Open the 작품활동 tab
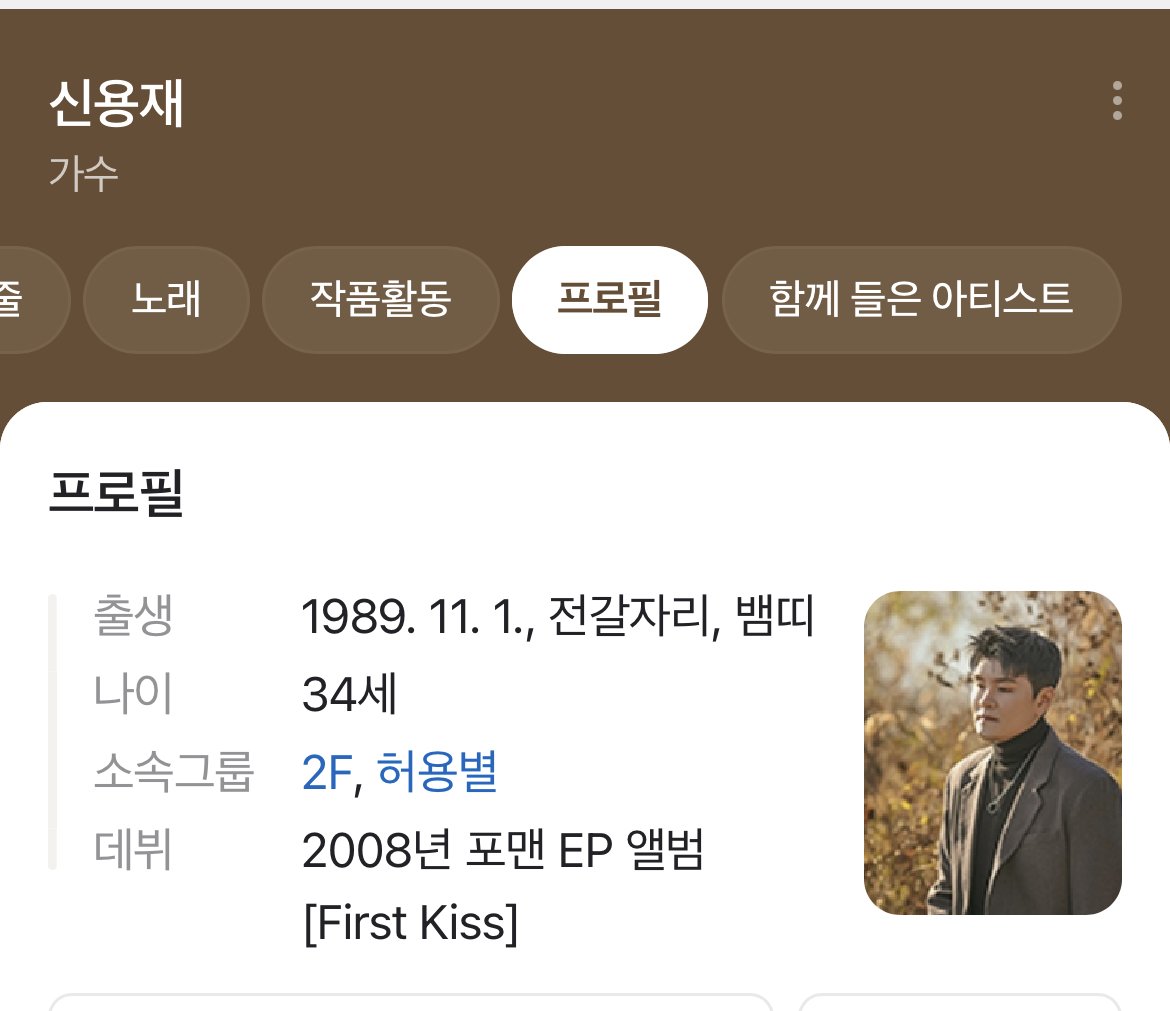This screenshot has width=1170, height=1011. pos(380,299)
